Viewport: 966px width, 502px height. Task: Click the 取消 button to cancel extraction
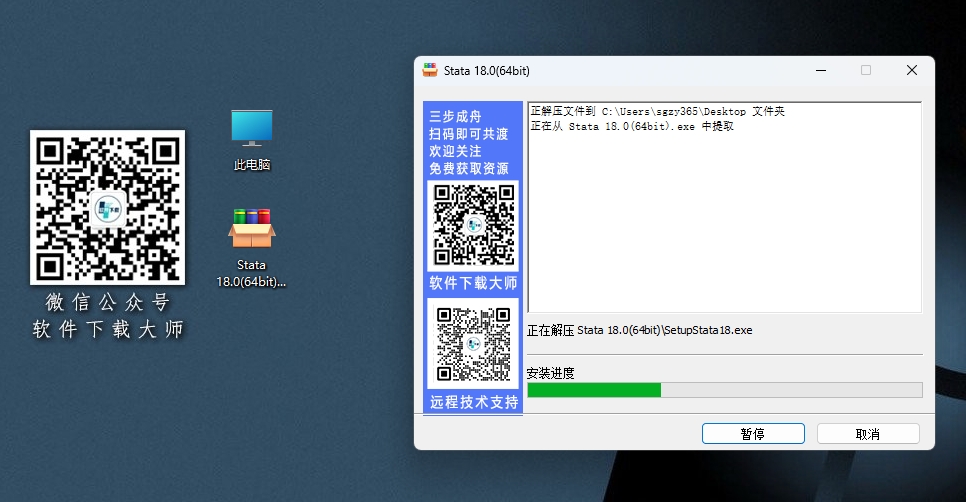pos(868,434)
